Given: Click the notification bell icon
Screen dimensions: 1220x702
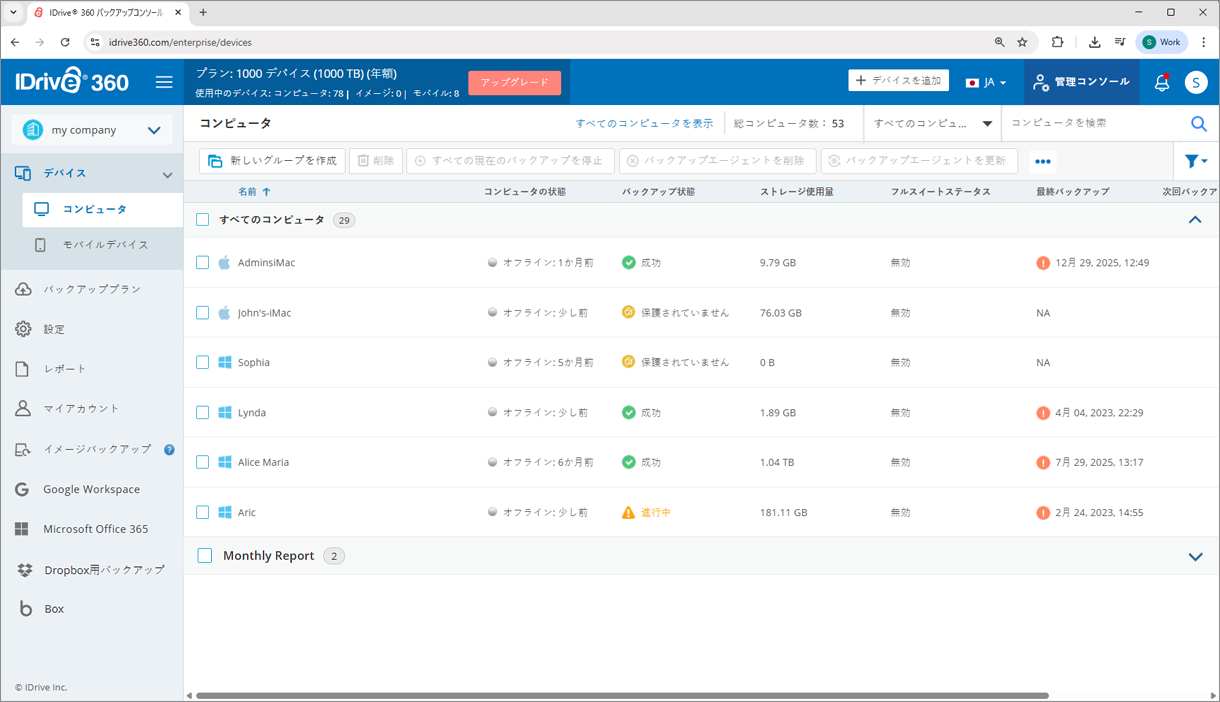Looking at the screenshot, I should pyautogui.click(x=1161, y=83).
